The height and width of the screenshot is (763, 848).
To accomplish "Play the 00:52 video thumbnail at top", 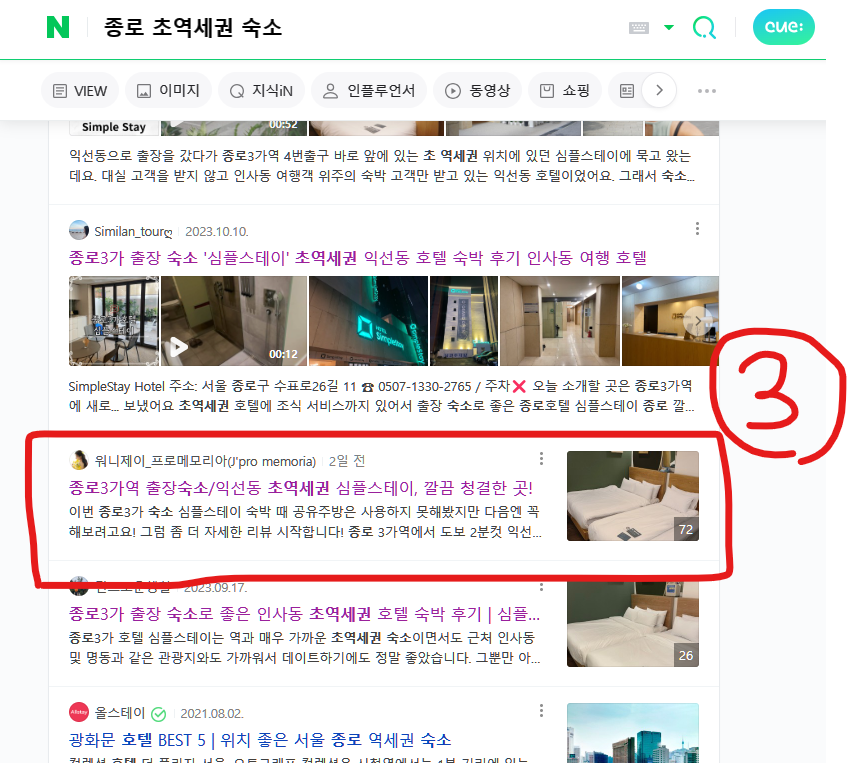I will (x=234, y=128).
